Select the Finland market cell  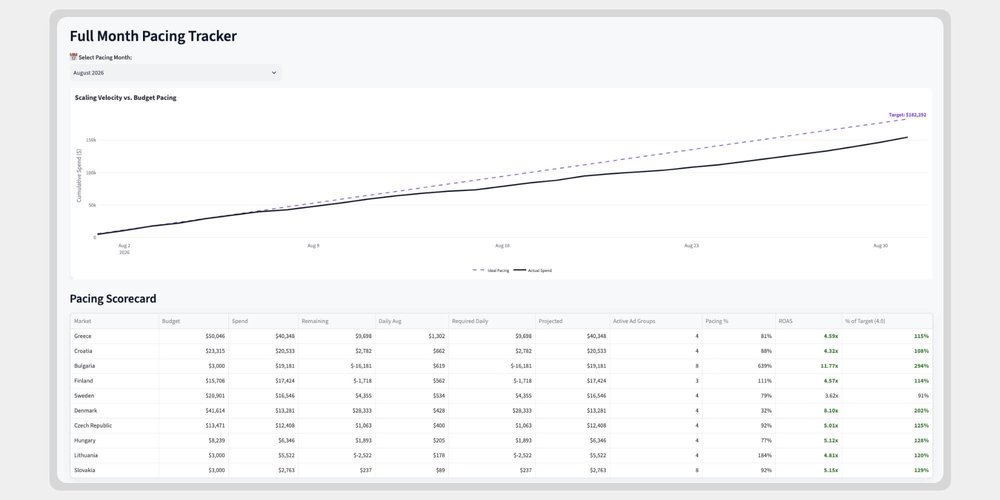[x=114, y=381]
